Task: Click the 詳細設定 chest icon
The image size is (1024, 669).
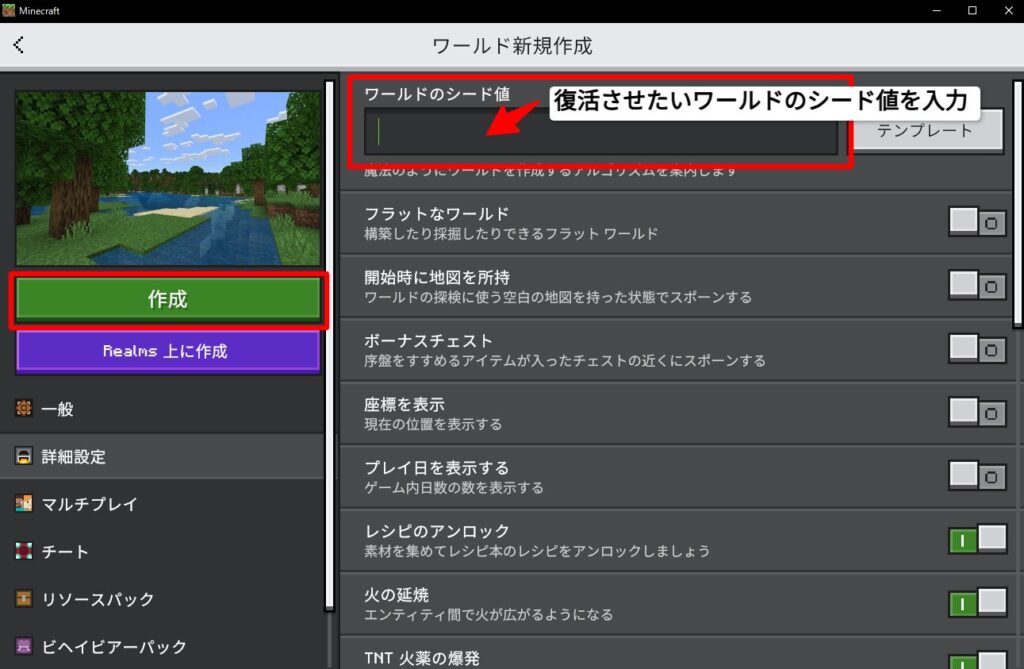Action: [x=24, y=456]
